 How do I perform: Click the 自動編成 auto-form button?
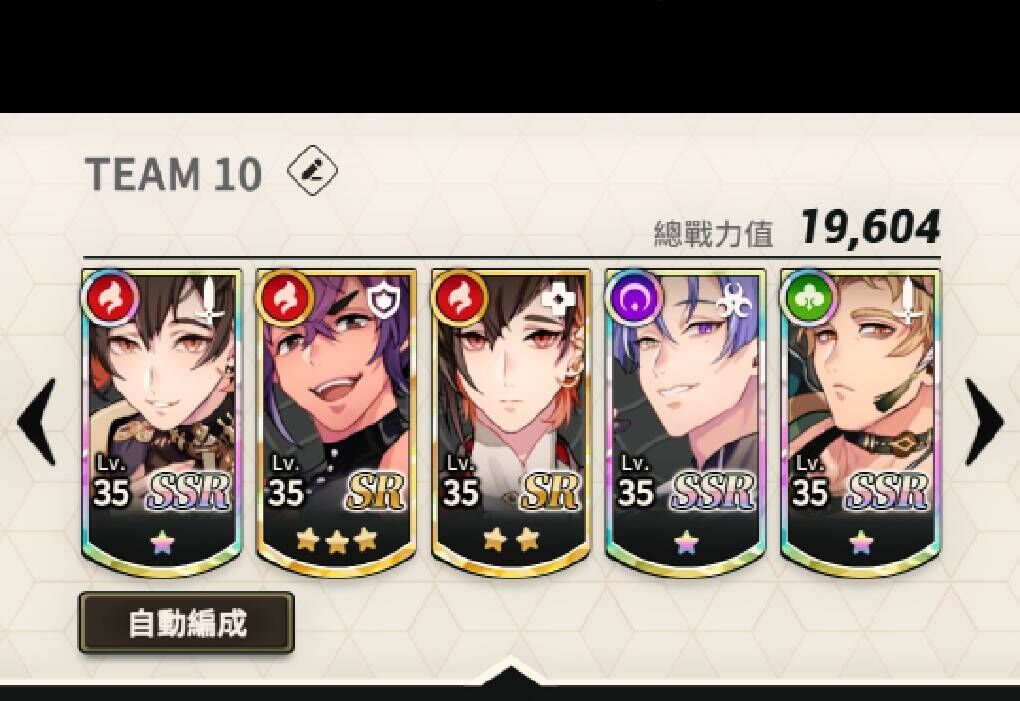click(x=187, y=622)
